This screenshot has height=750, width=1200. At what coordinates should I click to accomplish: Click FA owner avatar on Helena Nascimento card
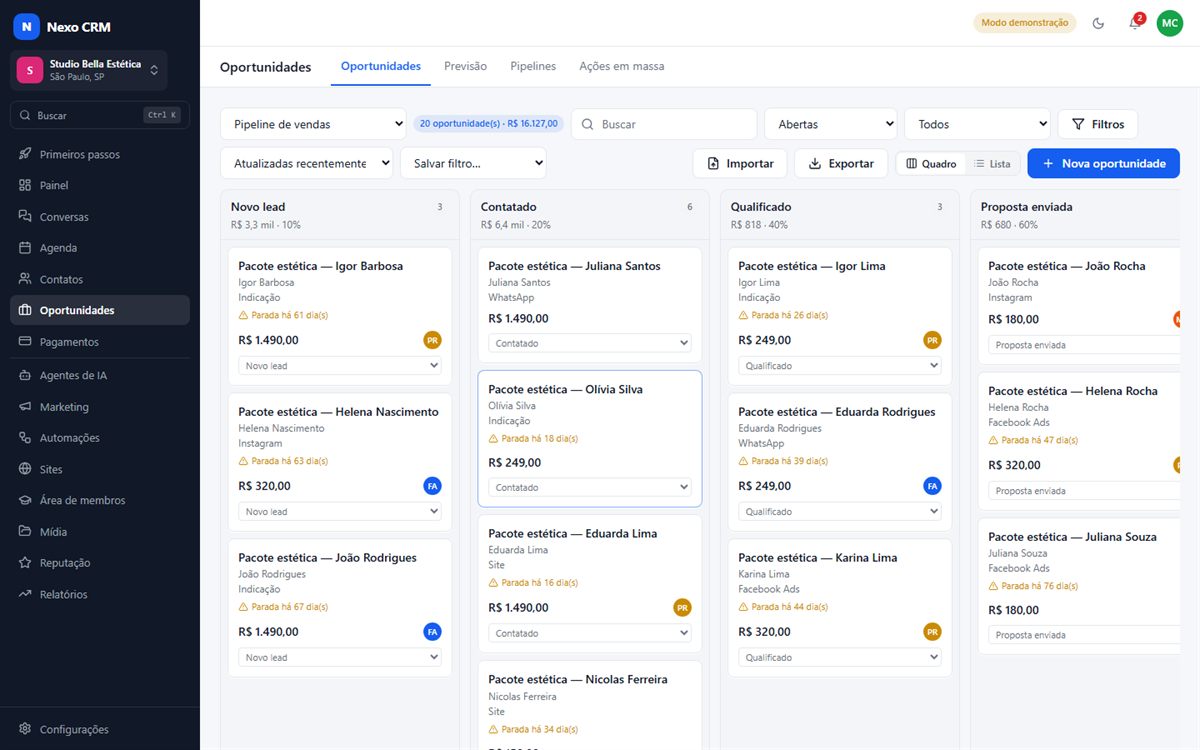(432, 486)
